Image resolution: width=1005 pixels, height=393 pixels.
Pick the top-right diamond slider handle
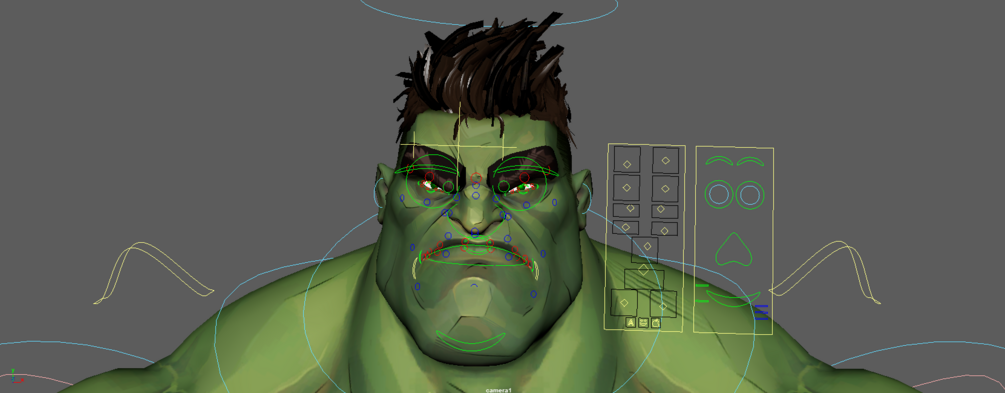pyautogui.click(x=665, y=160)
